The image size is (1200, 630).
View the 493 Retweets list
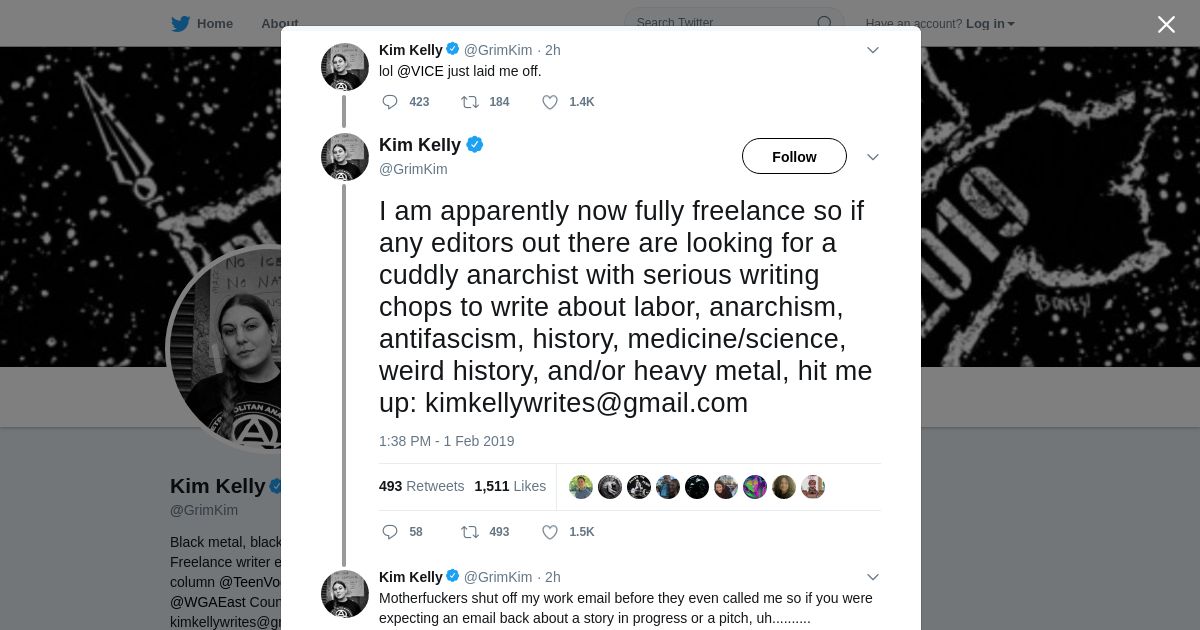click(421, 486)
